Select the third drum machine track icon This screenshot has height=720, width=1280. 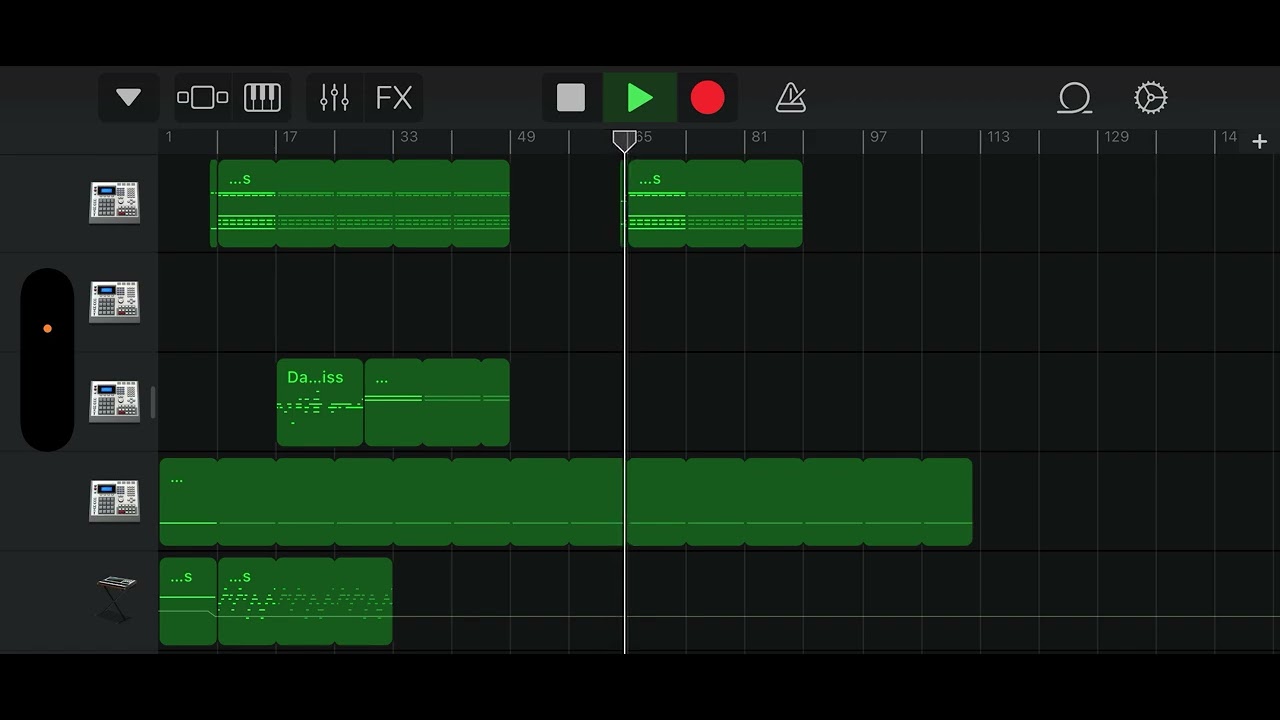114,401
